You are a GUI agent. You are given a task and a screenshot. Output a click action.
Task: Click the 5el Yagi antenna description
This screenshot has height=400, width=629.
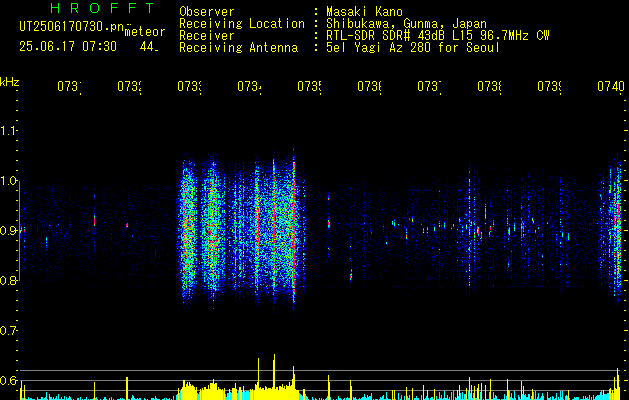click(413, 48)
